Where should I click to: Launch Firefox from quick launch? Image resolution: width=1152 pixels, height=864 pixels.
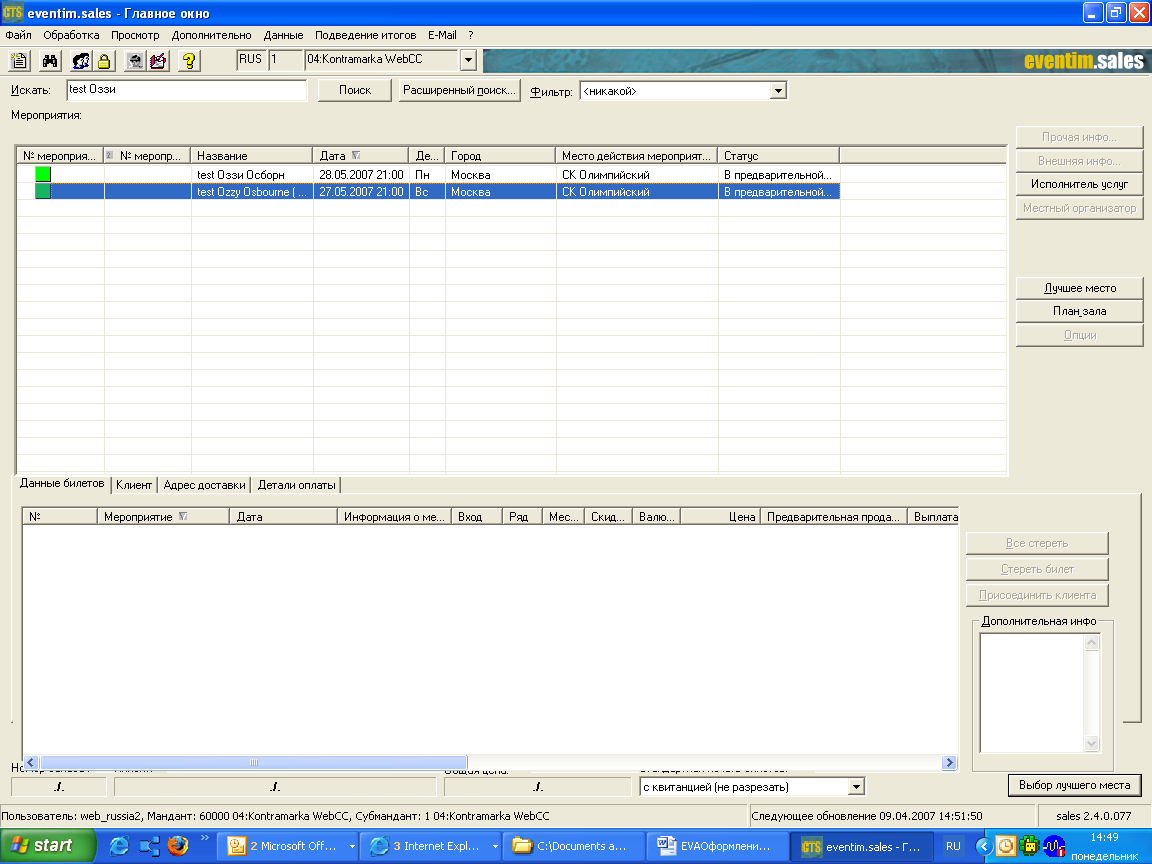point(177,846)
